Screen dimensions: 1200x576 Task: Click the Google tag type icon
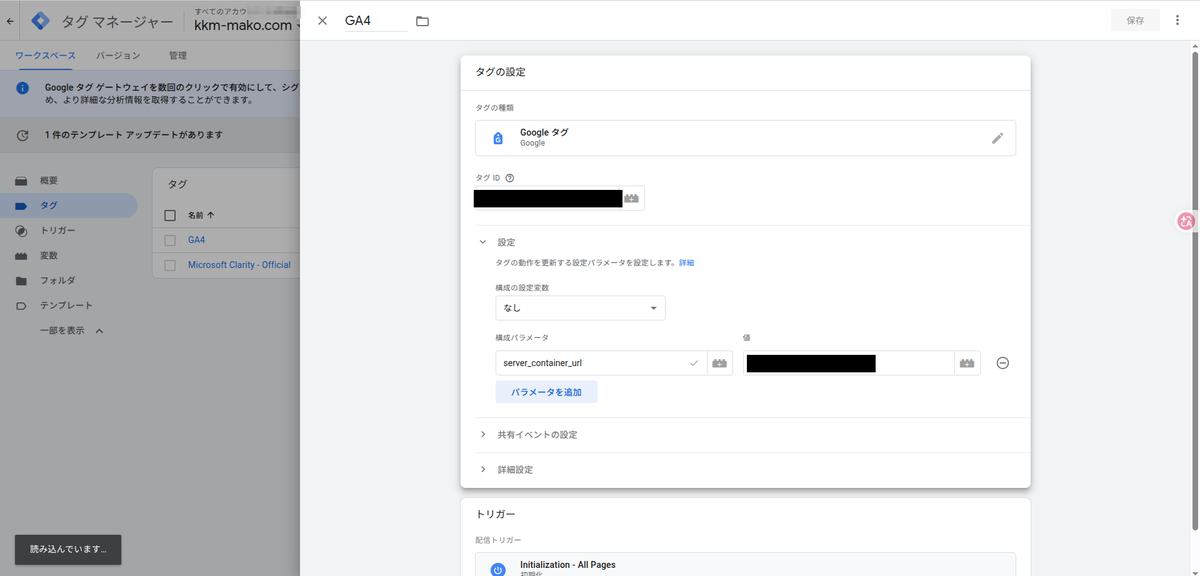498,138
